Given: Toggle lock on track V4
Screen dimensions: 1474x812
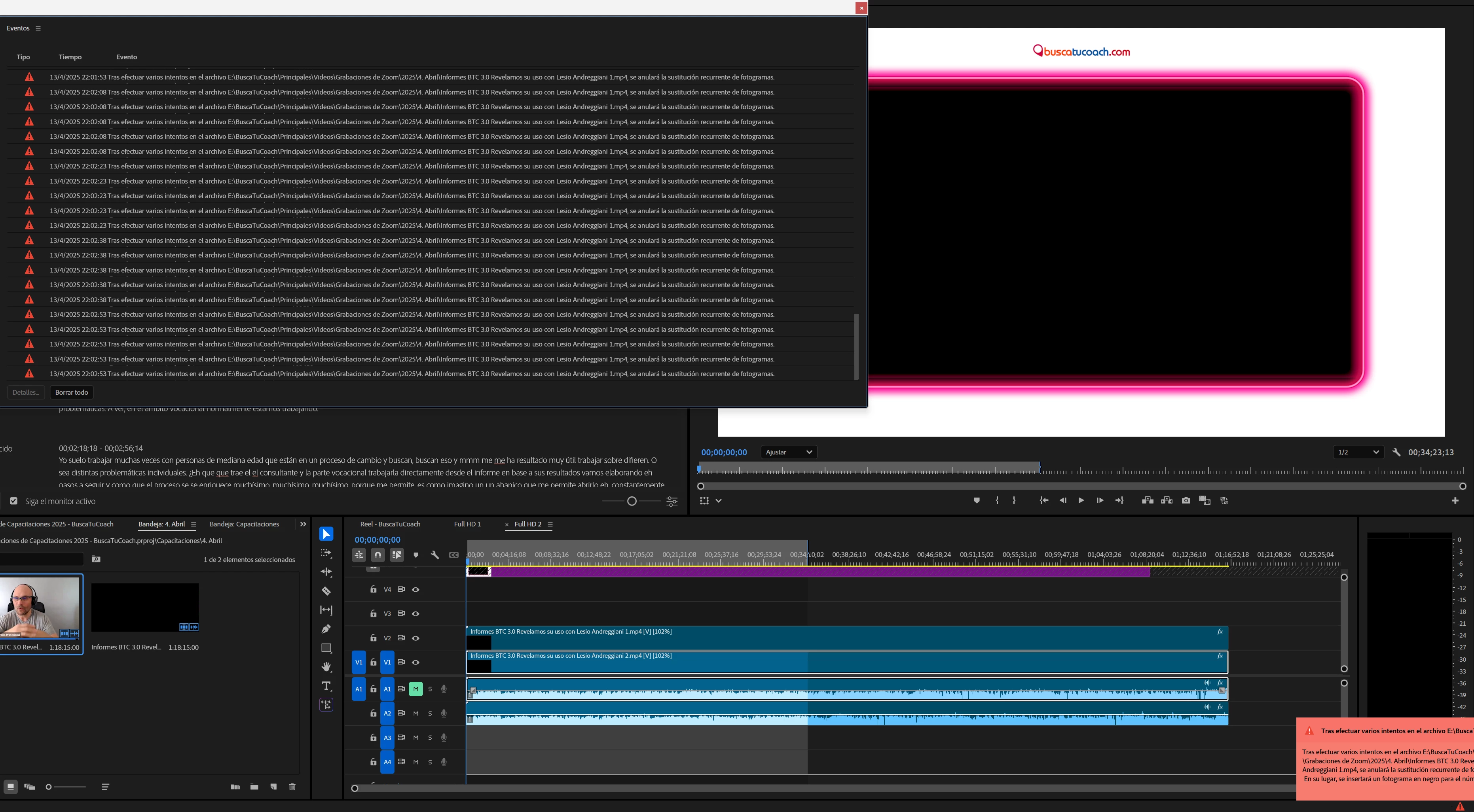Looking at the screenshot, I should 373,590.
